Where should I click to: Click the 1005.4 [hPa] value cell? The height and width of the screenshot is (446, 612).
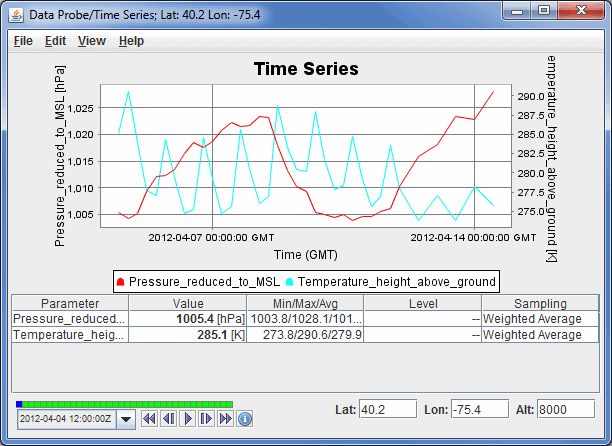[188, 319]
